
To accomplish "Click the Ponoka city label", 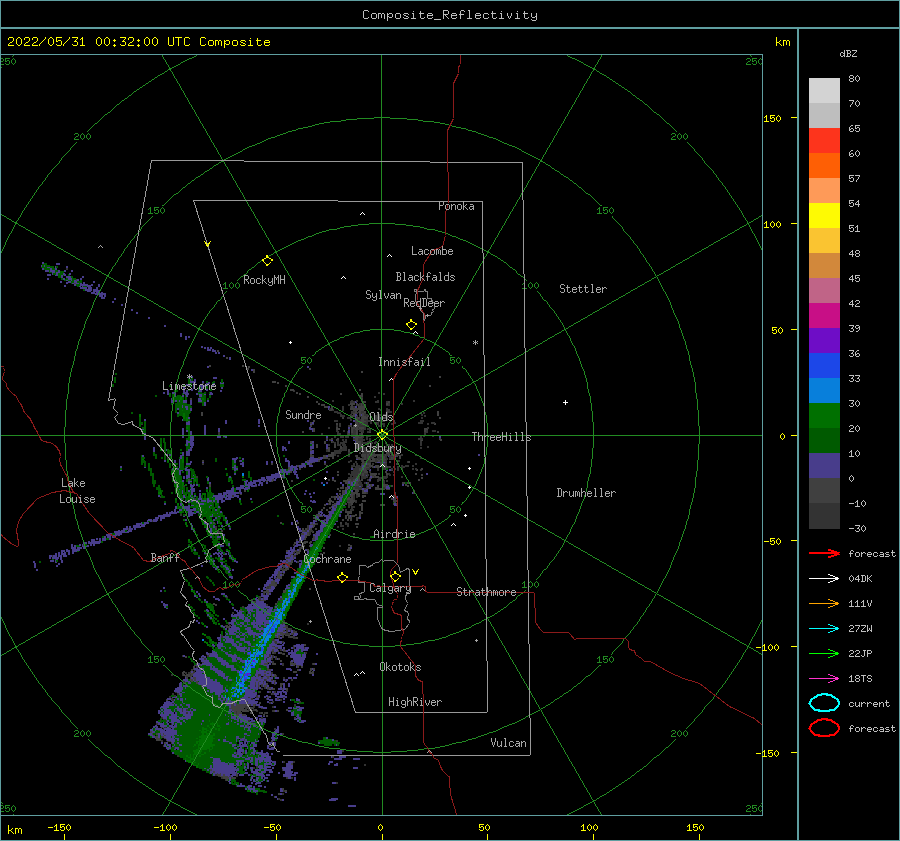I will 456,206.
